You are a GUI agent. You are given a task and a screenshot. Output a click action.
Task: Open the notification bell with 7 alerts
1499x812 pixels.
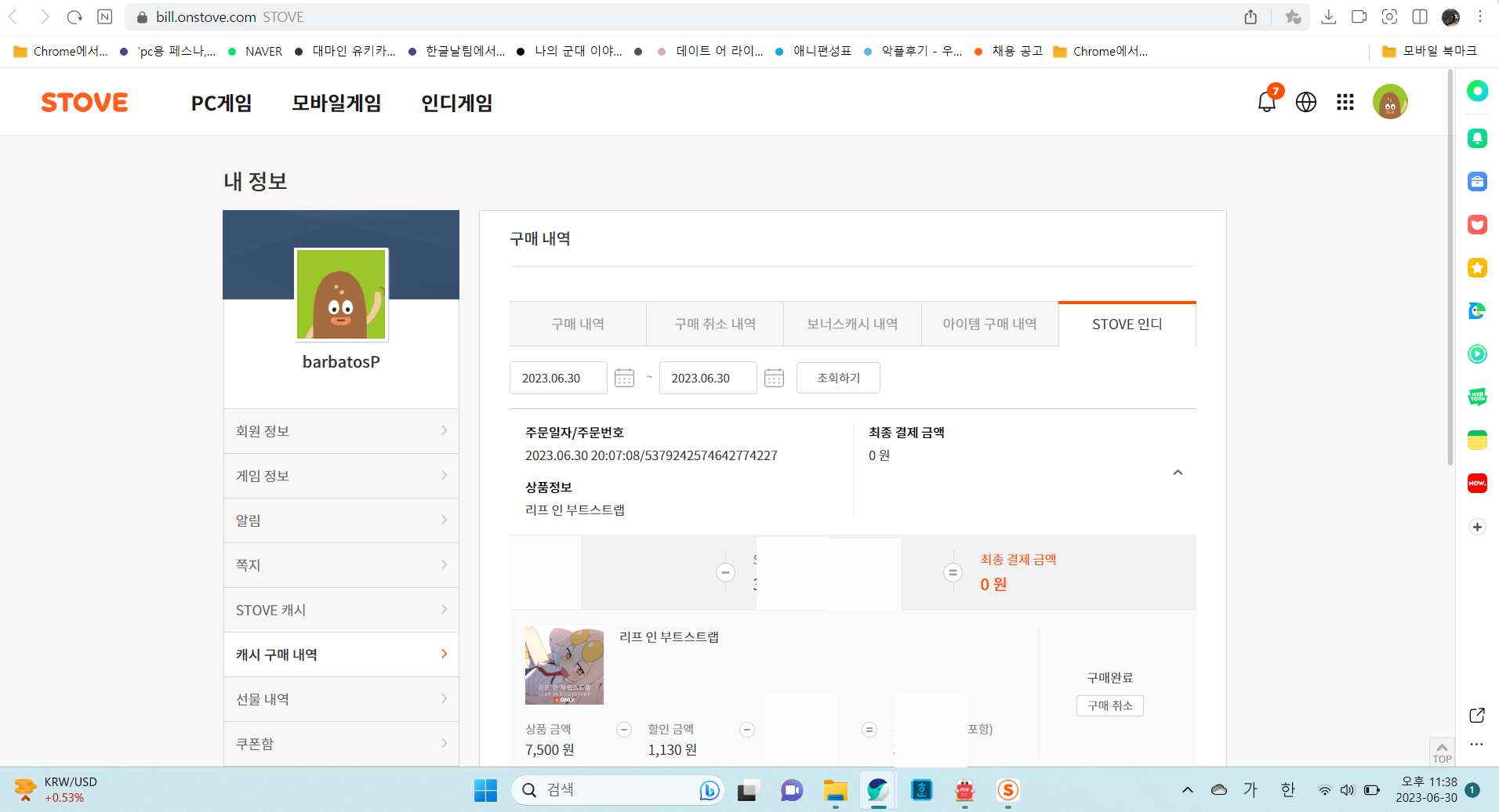[x=1266, y=102]
